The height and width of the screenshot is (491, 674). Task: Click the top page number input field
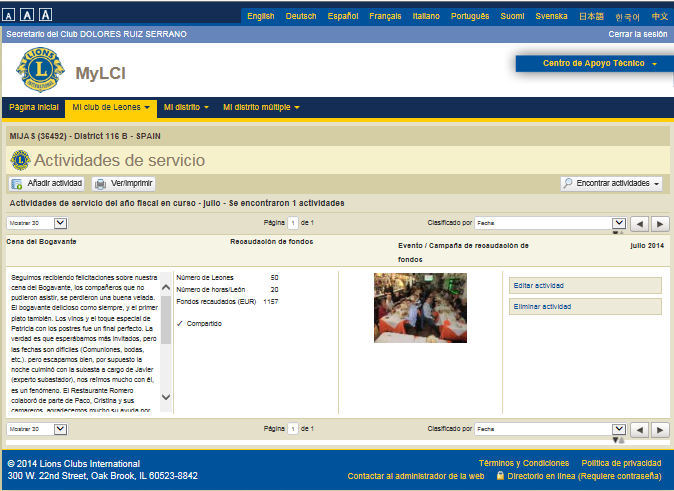click(x=292, y=223)
